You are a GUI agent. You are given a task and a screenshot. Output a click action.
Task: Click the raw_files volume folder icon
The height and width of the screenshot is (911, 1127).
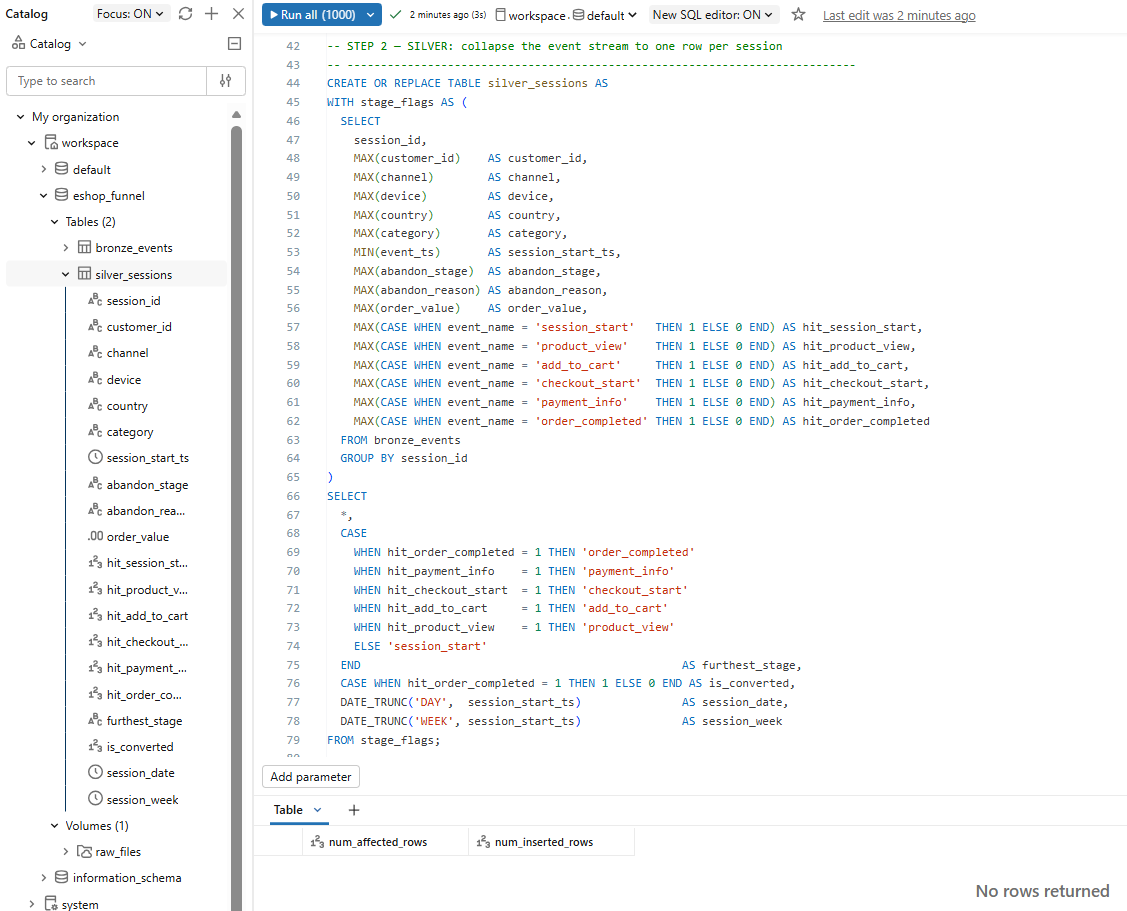pyautogui.click(x=85, y=851)
